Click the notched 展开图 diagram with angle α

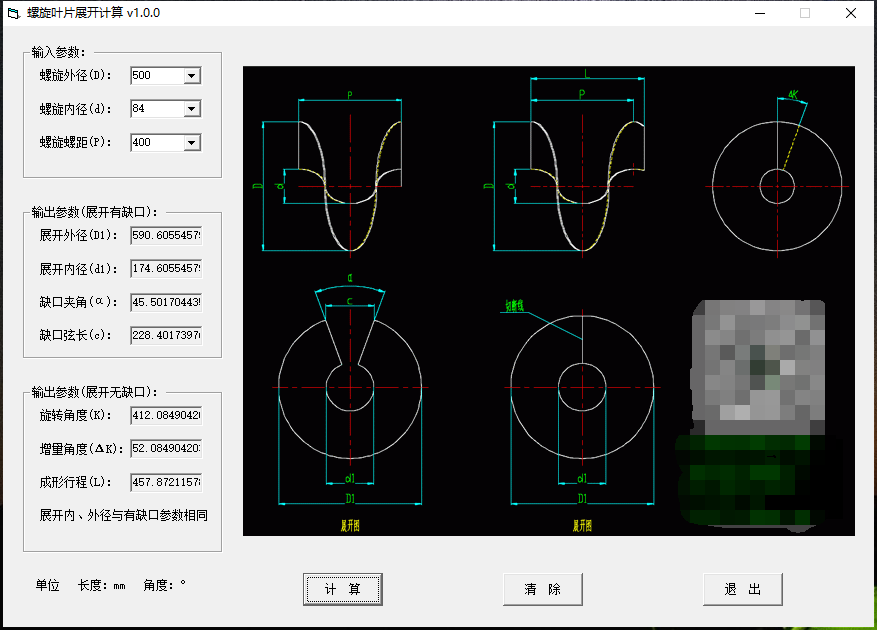(x=350, y=385)
